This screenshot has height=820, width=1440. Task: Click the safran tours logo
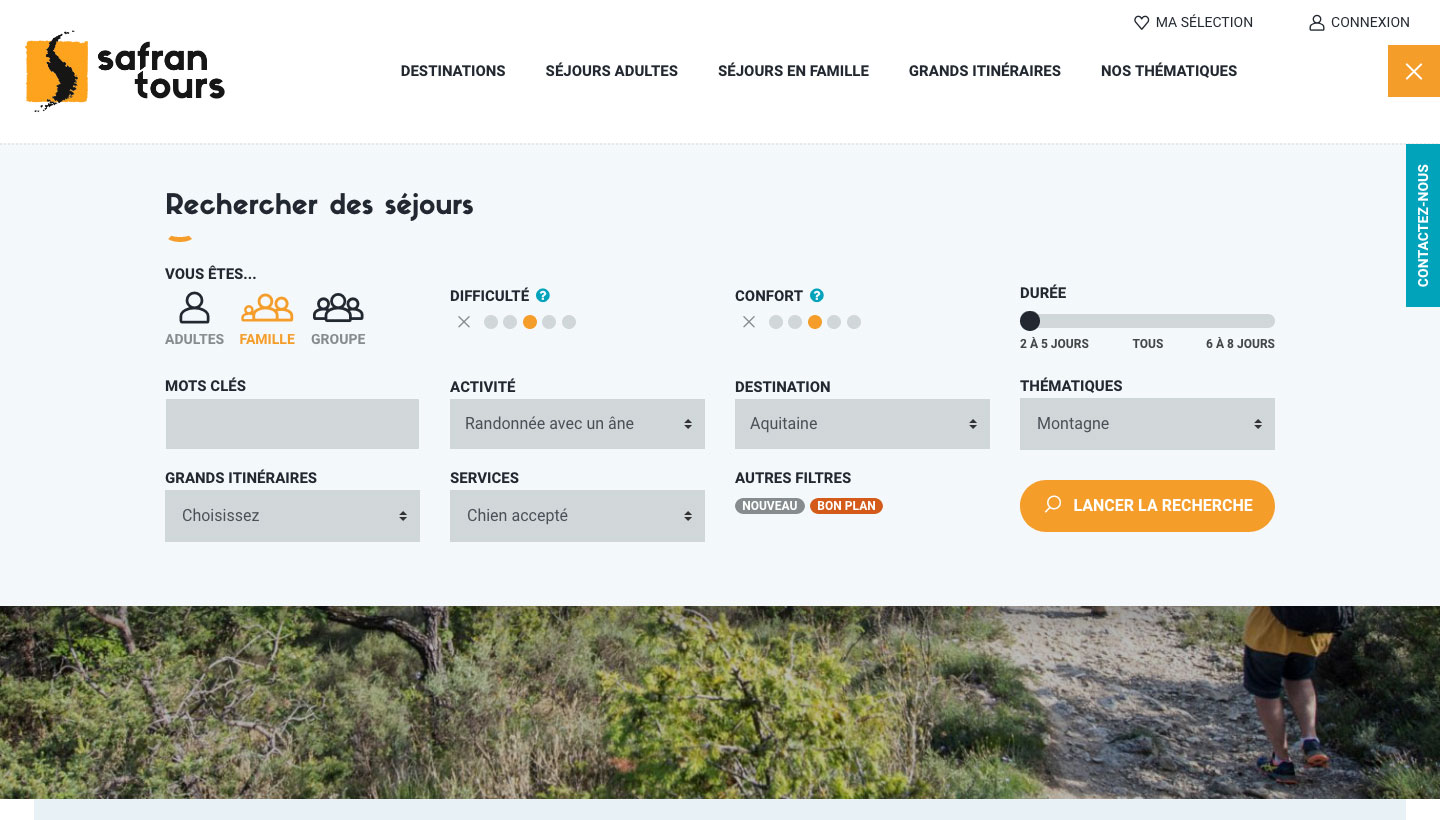coord(125,71)
